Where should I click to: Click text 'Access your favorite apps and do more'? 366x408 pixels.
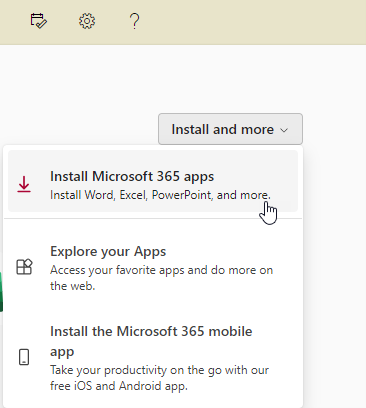click(153, 270)
